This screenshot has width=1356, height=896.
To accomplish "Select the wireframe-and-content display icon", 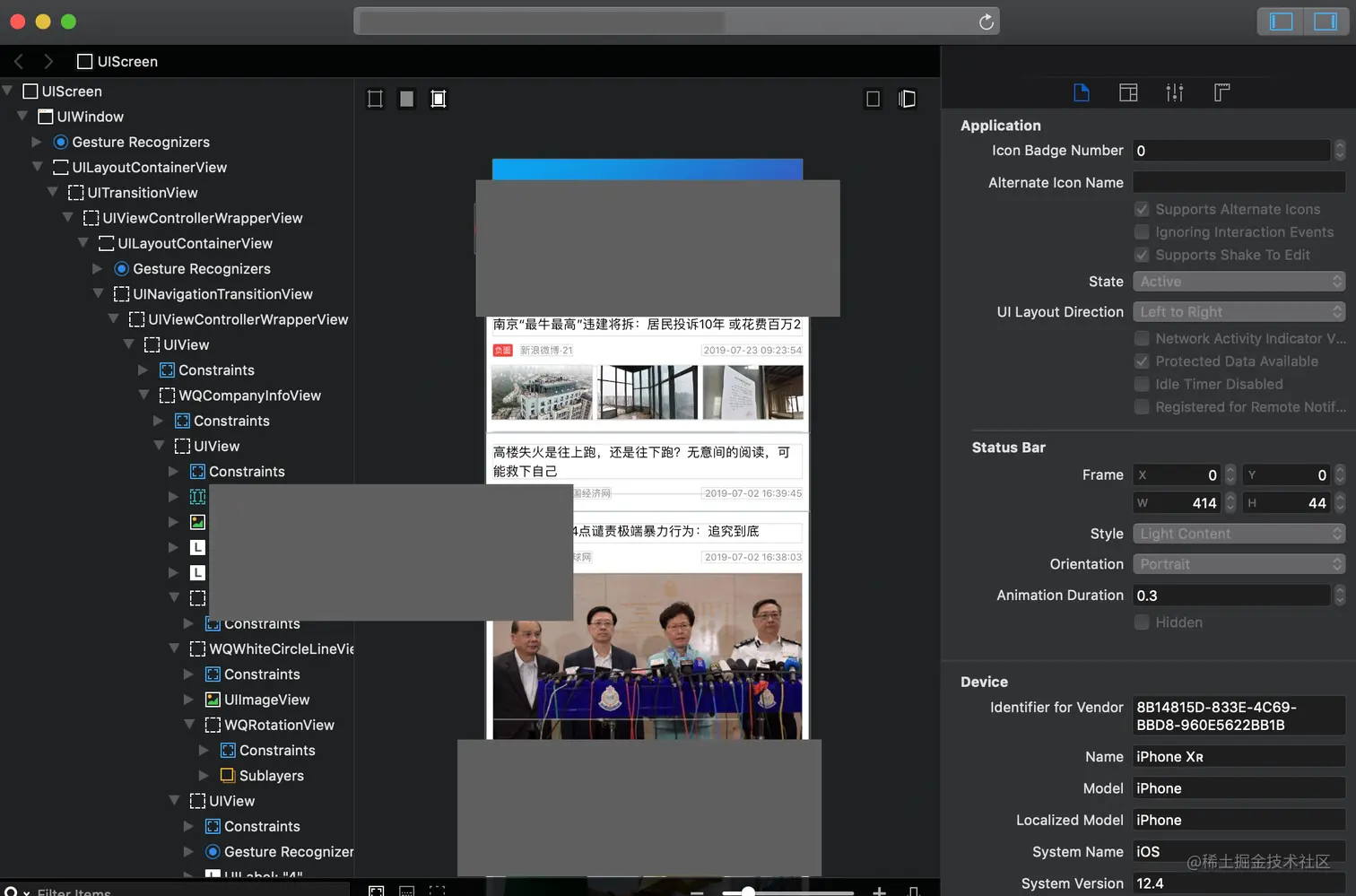I will click(x=439, y=99).
